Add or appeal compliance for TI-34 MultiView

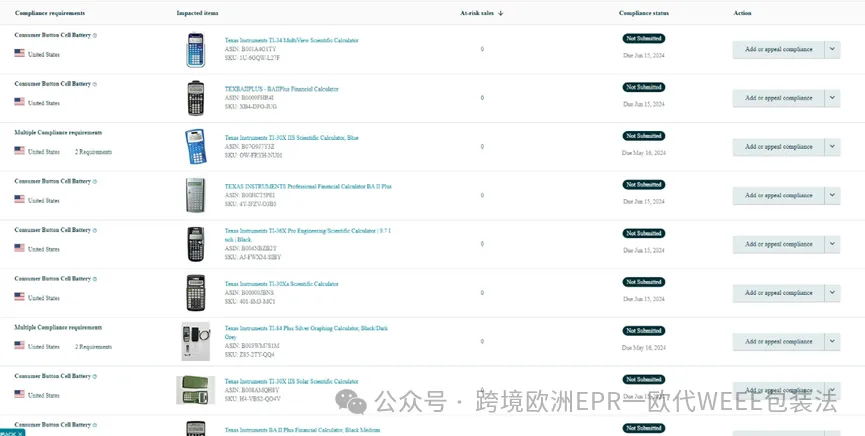coord(778,49)
